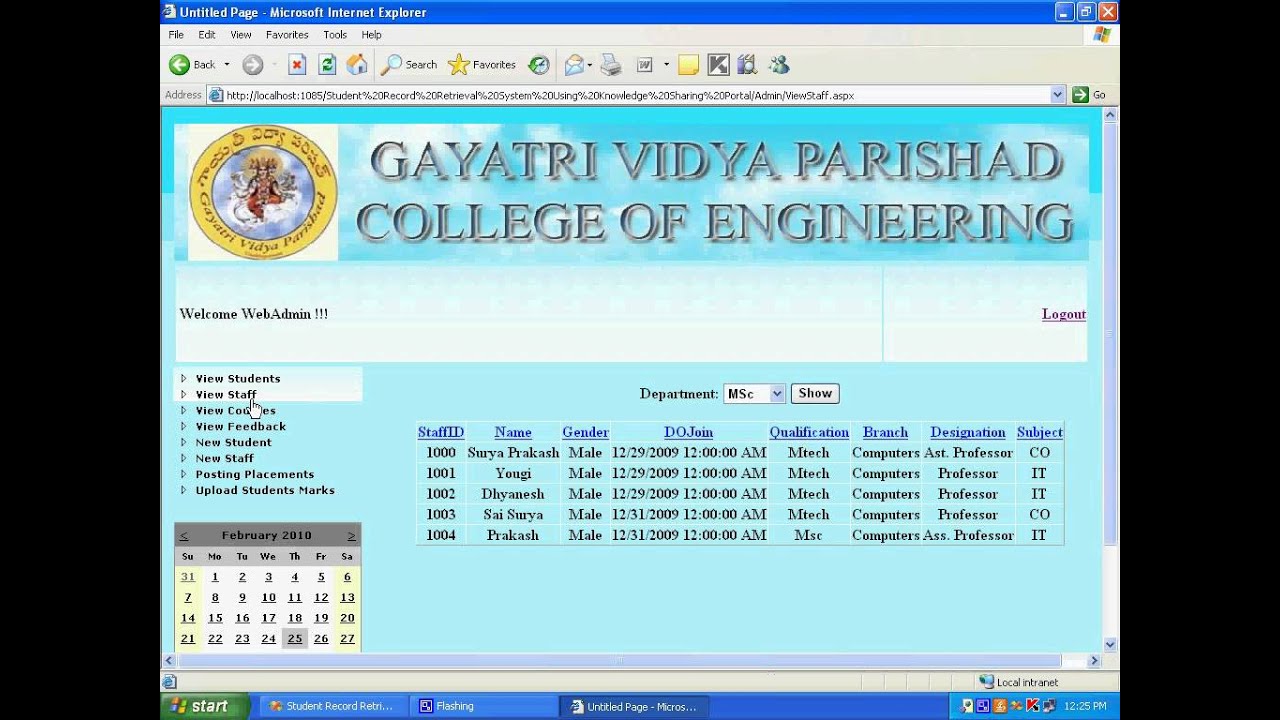Open Posting Placements in the side menu
The height and width of the screenshot is (720, 1280).
tap(255, 474)
